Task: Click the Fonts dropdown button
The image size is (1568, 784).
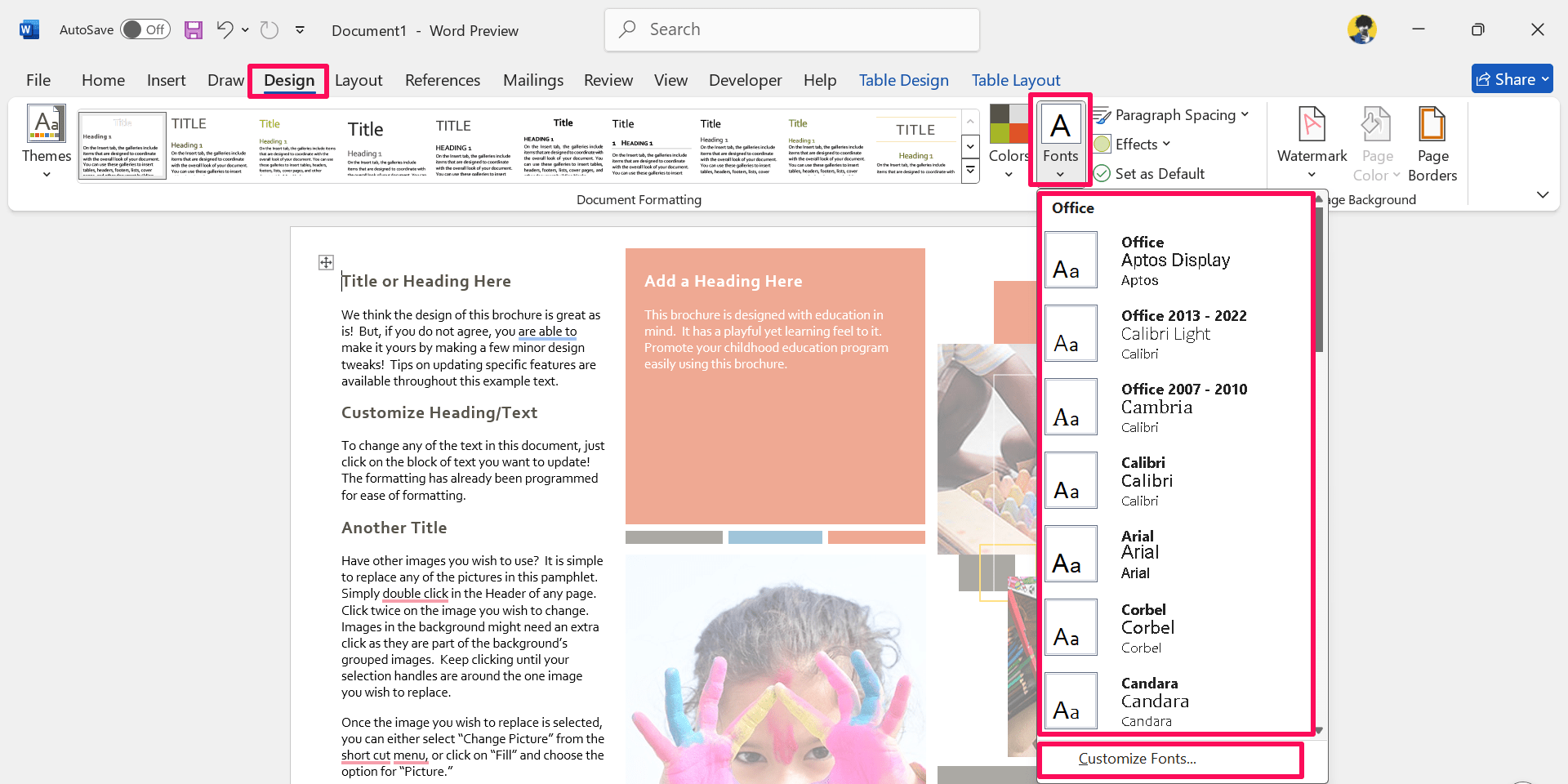Action: pyautogui.click(x=1060, y=141)
